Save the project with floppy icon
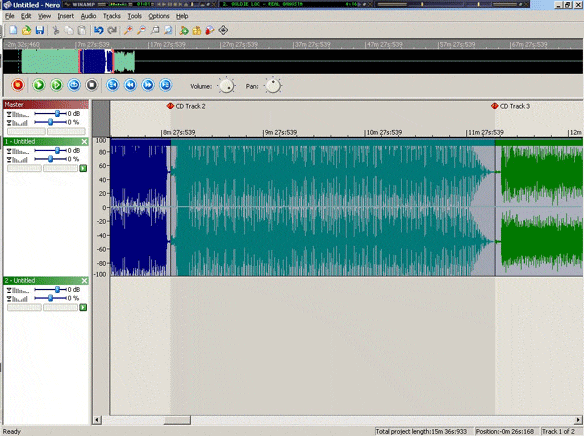This screenshot has height=436, width=584. point(40,30)
